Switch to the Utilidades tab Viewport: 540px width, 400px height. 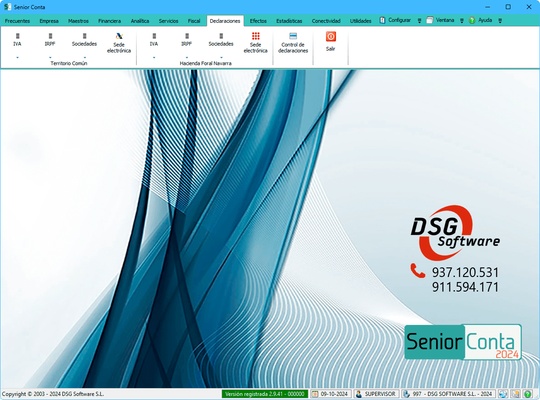[361, 21]
